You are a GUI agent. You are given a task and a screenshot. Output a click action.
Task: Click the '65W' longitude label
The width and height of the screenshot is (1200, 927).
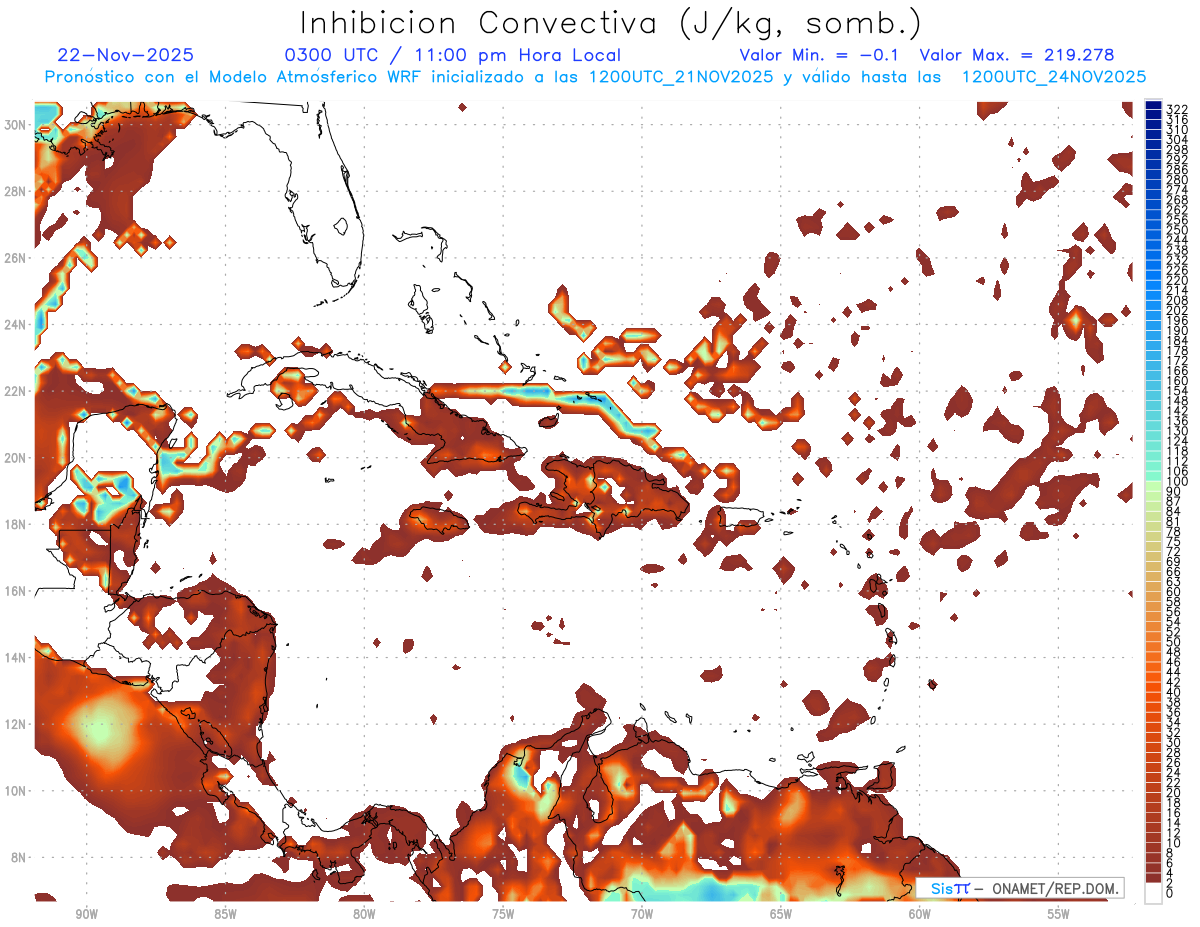[781, 914]
